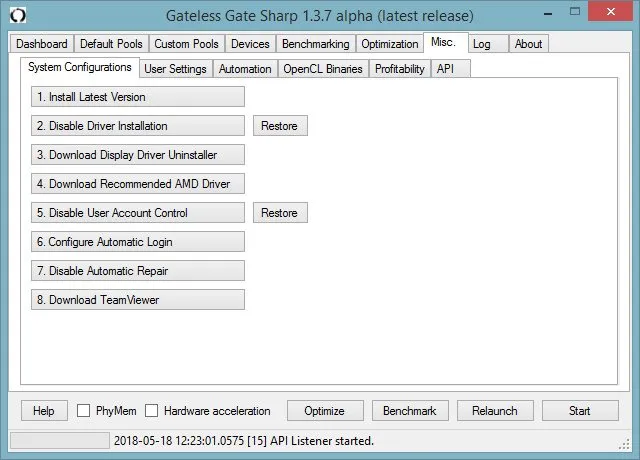The width and height of the screenshot is (640, 460).
Task: Click 3. Download Display Driver Uninstaller
Action: [x=138, y=155]
